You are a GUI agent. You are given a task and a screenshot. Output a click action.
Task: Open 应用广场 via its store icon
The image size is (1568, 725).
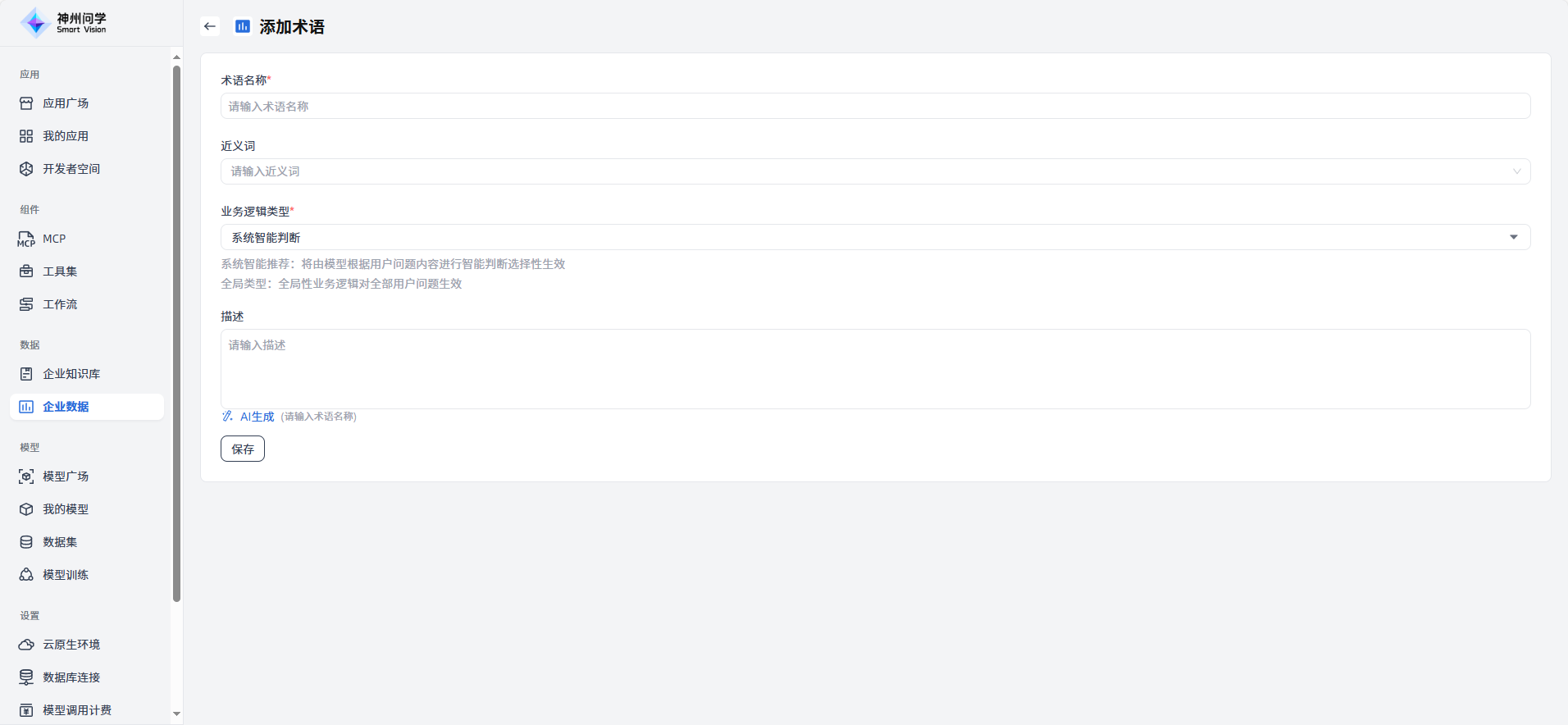point(26,103)
